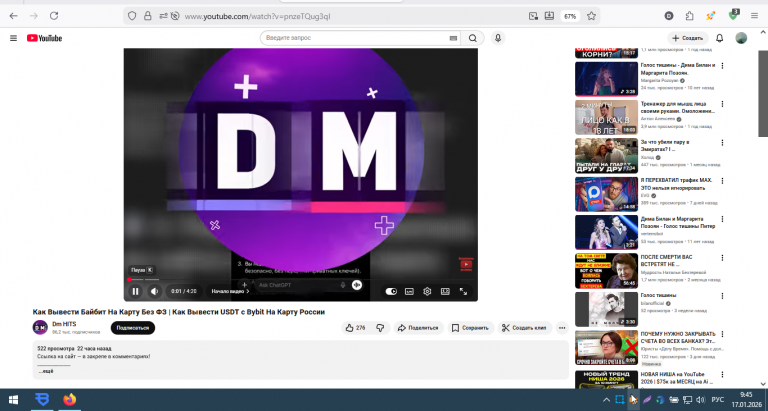Open Firefox from the taskbar
768x411 pixels.
[x=70, y=400]
